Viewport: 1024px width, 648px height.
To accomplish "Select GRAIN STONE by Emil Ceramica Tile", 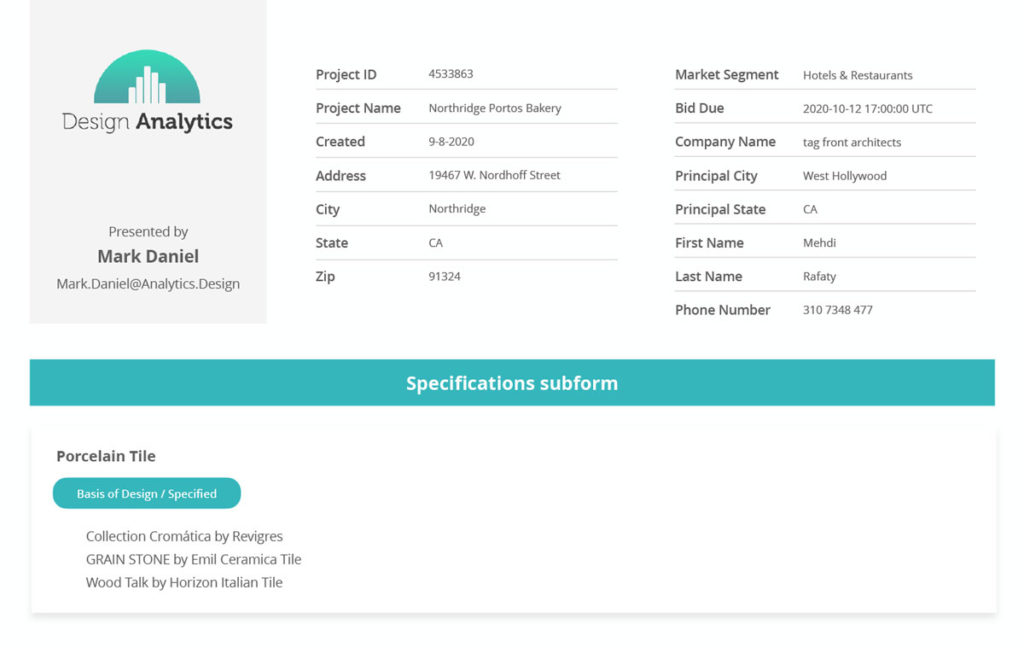I will click(x=193, y=559).
